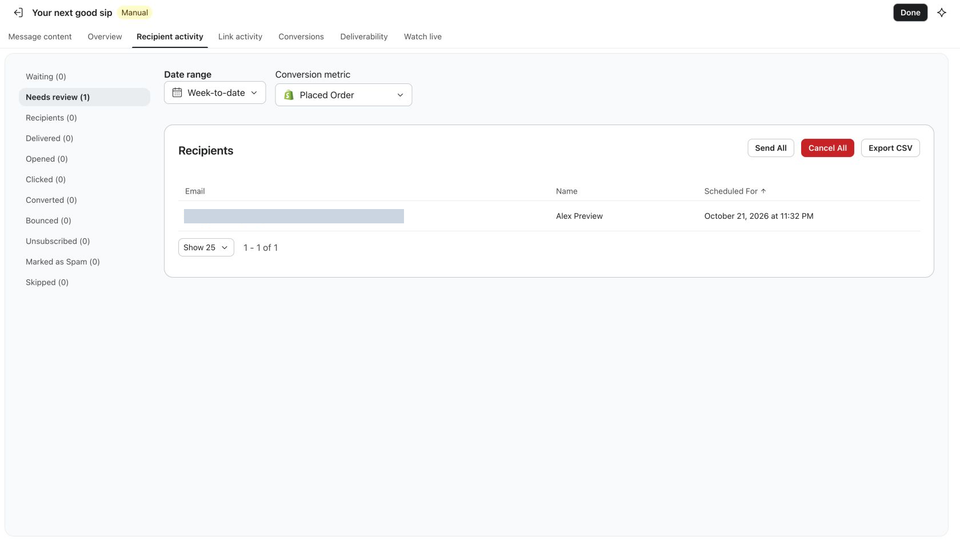The height and width of the screenshot is (541, 960).
Task: Click the Recipients table heading
Action: pyautogui.click(x=206, y=151)
